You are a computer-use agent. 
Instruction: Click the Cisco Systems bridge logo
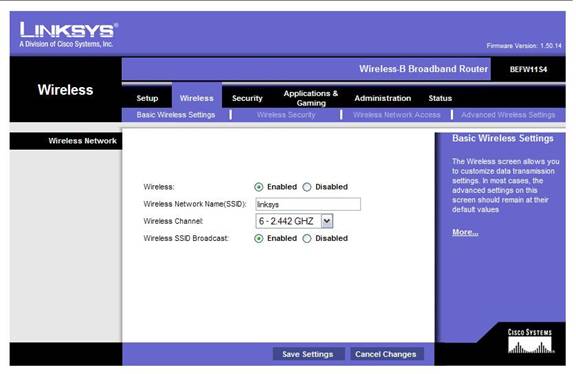(530, 341)
